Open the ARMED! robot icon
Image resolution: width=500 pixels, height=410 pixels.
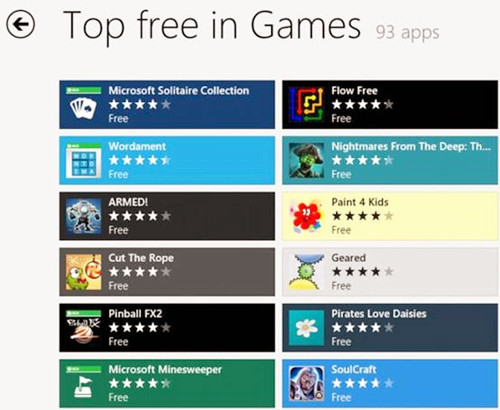click(x=83, y=216)
